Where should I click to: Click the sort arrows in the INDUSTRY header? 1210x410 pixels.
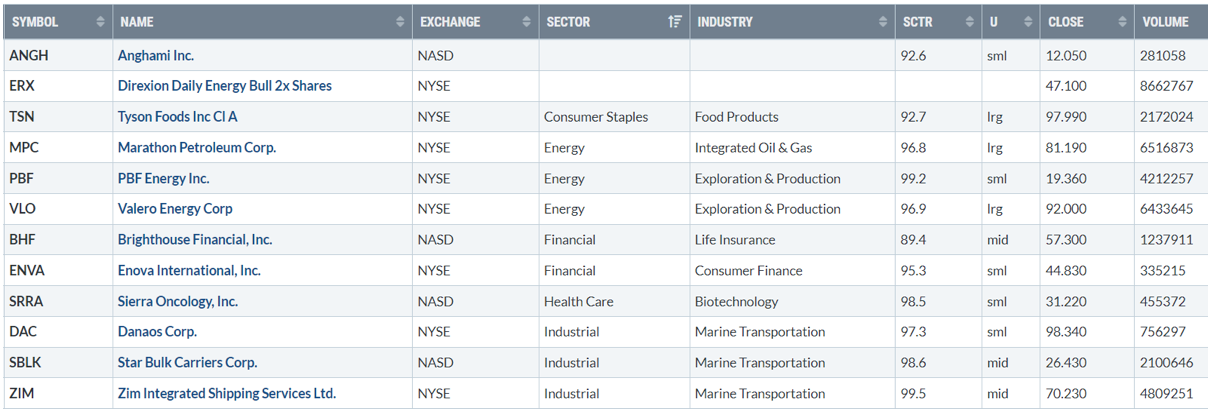883,22
